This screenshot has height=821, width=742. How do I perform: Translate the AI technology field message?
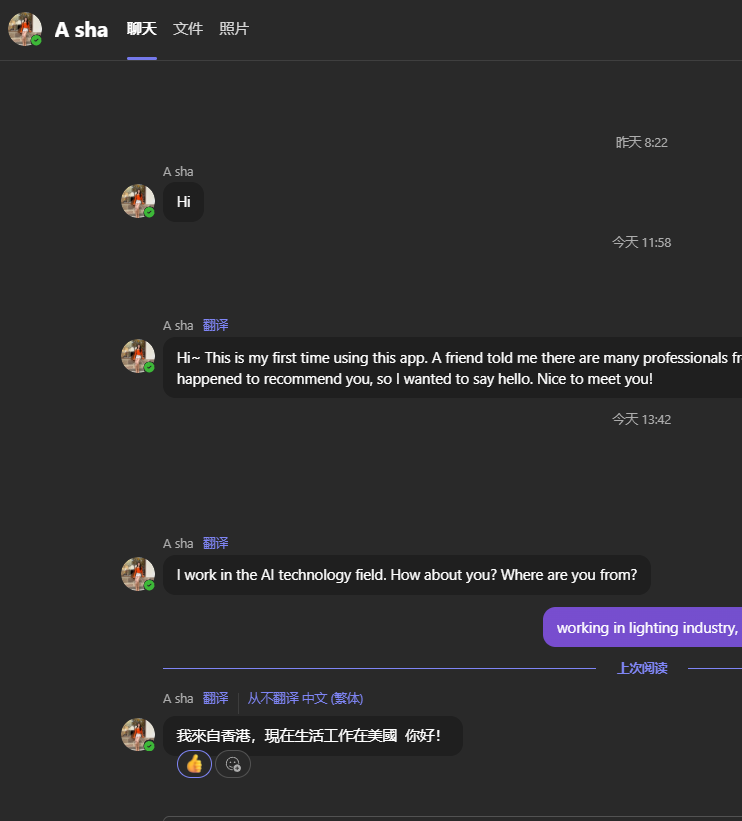(216, 543)
